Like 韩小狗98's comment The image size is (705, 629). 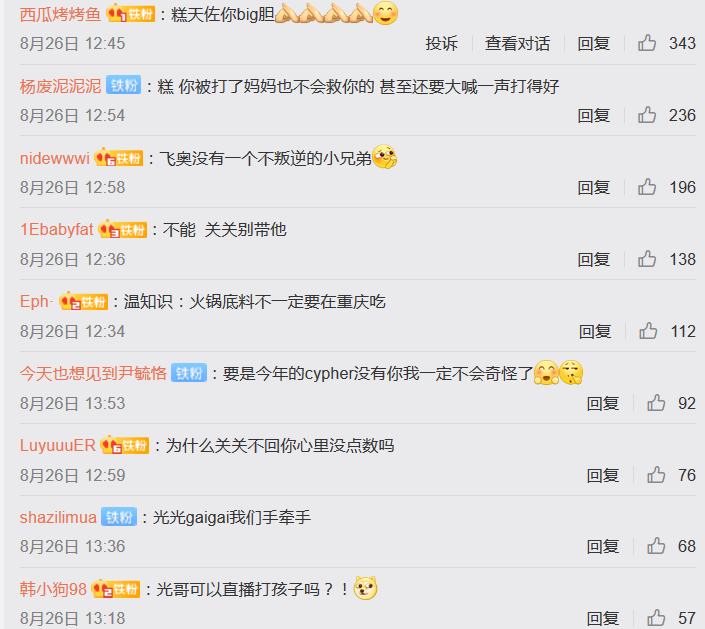click(656, 618)
